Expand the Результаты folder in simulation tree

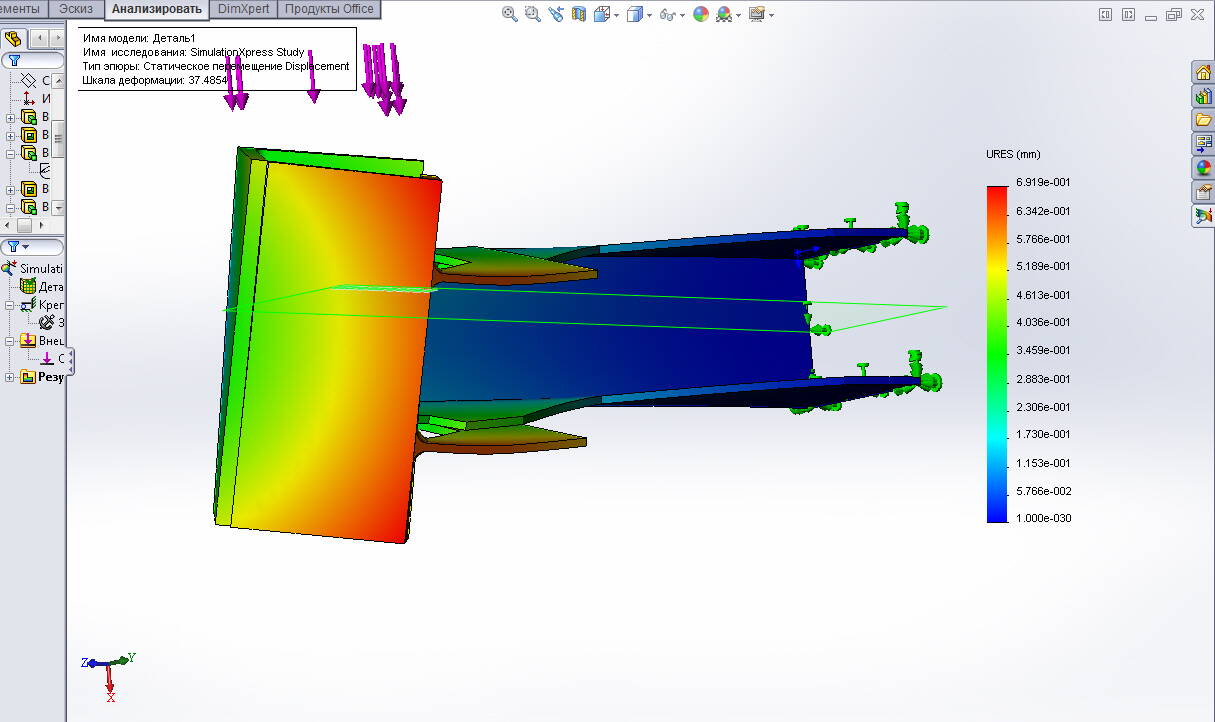click(x=11, y=377)
